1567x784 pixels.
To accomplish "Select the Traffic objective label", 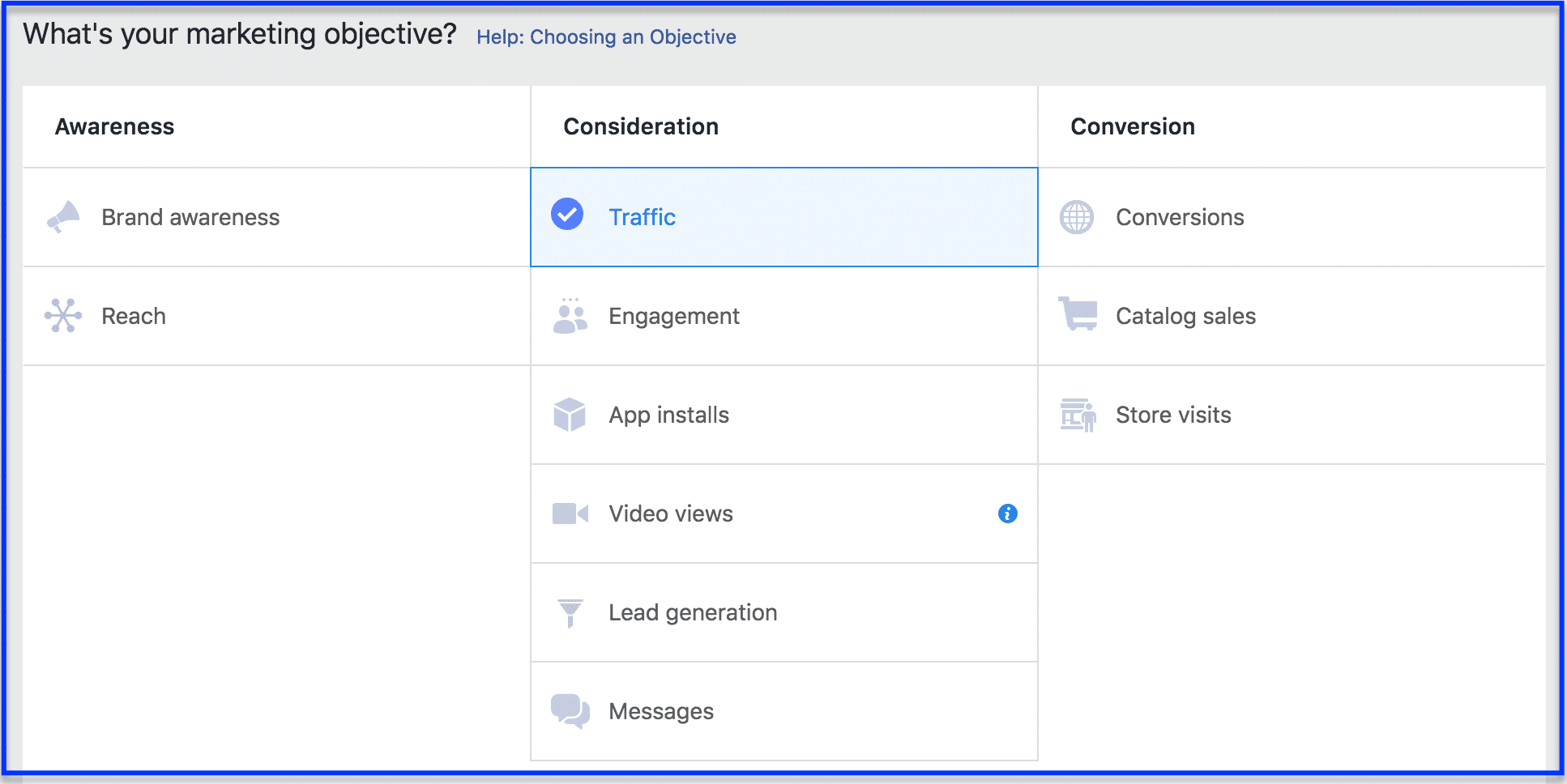I will pos(643,217).
